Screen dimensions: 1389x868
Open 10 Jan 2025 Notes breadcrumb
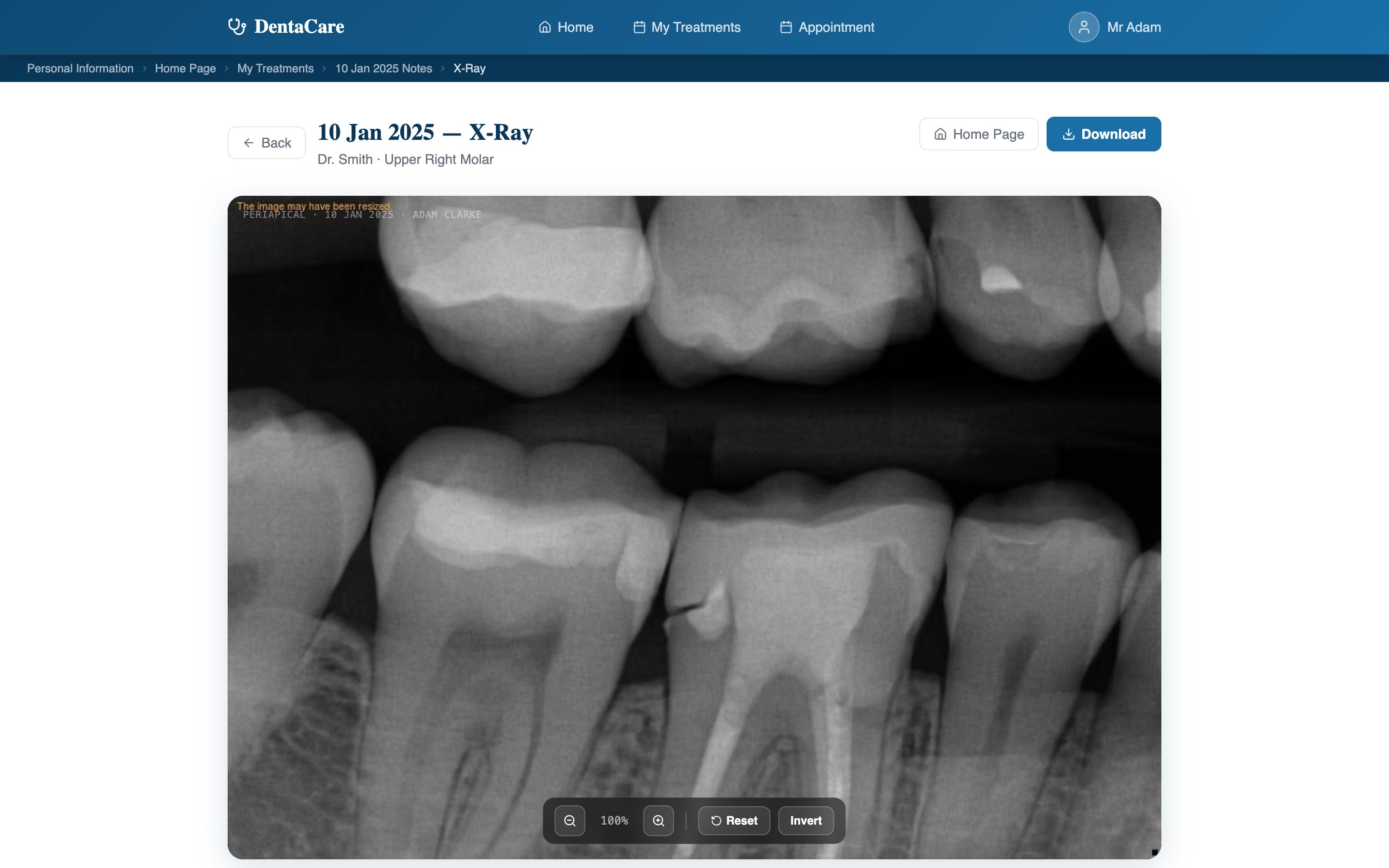tap(383, 68)
